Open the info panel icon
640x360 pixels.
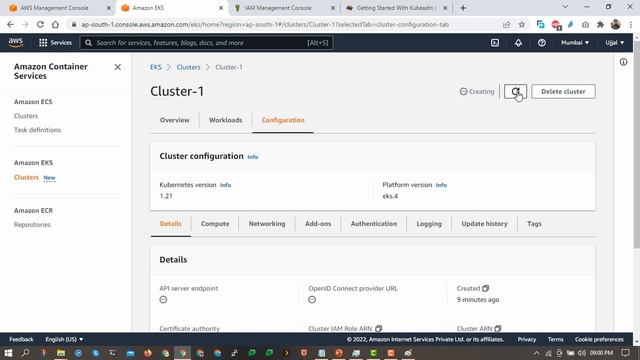623,62
